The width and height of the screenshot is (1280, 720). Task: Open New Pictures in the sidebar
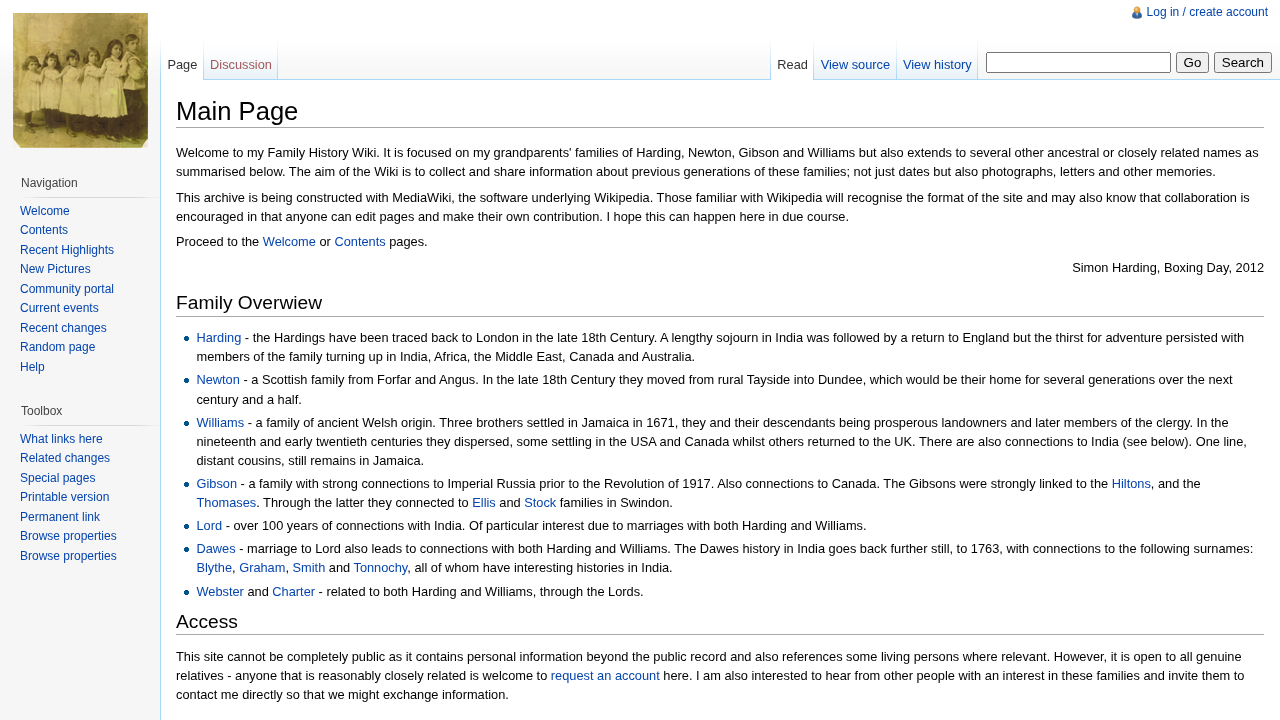pyautogui.click(x=55, y=269)
